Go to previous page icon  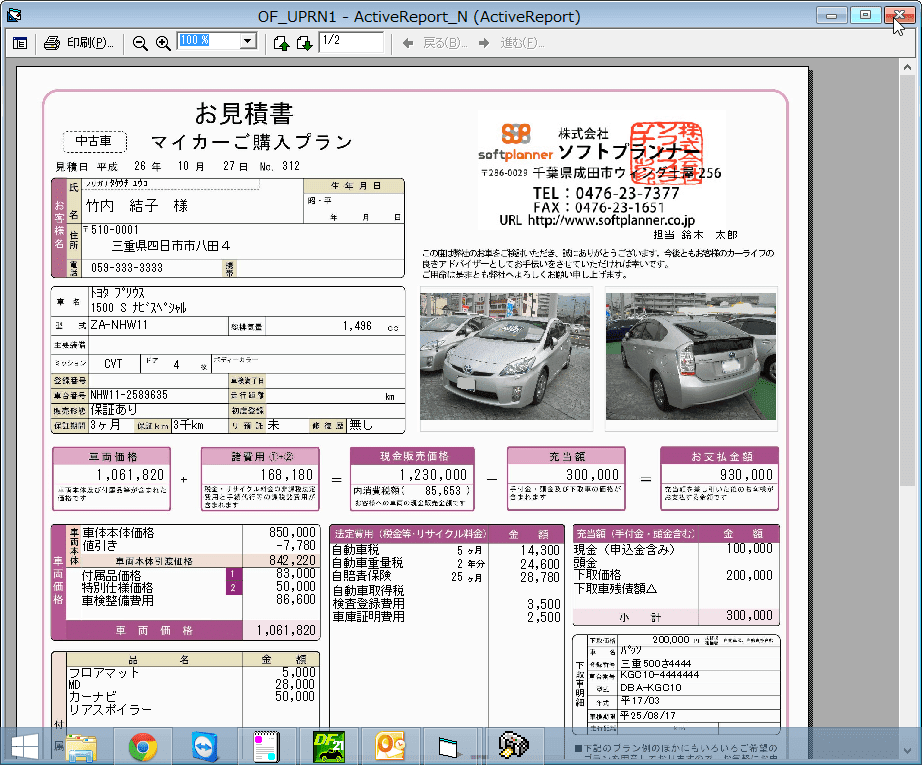tap(282, 43)
